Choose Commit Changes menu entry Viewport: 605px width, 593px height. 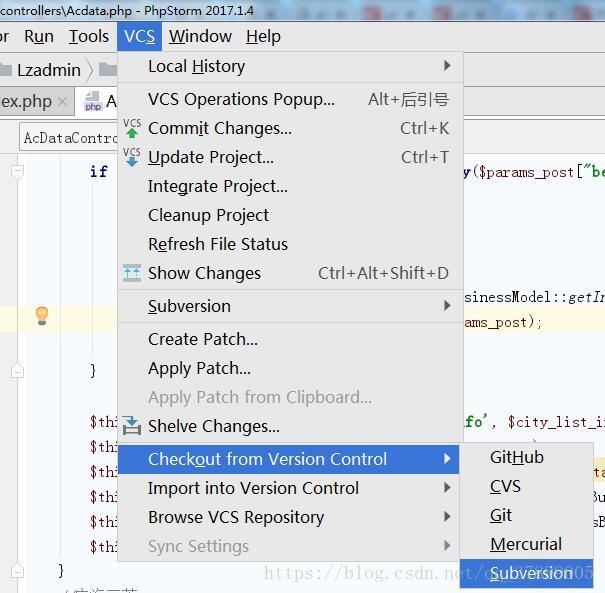coord(290,128)
